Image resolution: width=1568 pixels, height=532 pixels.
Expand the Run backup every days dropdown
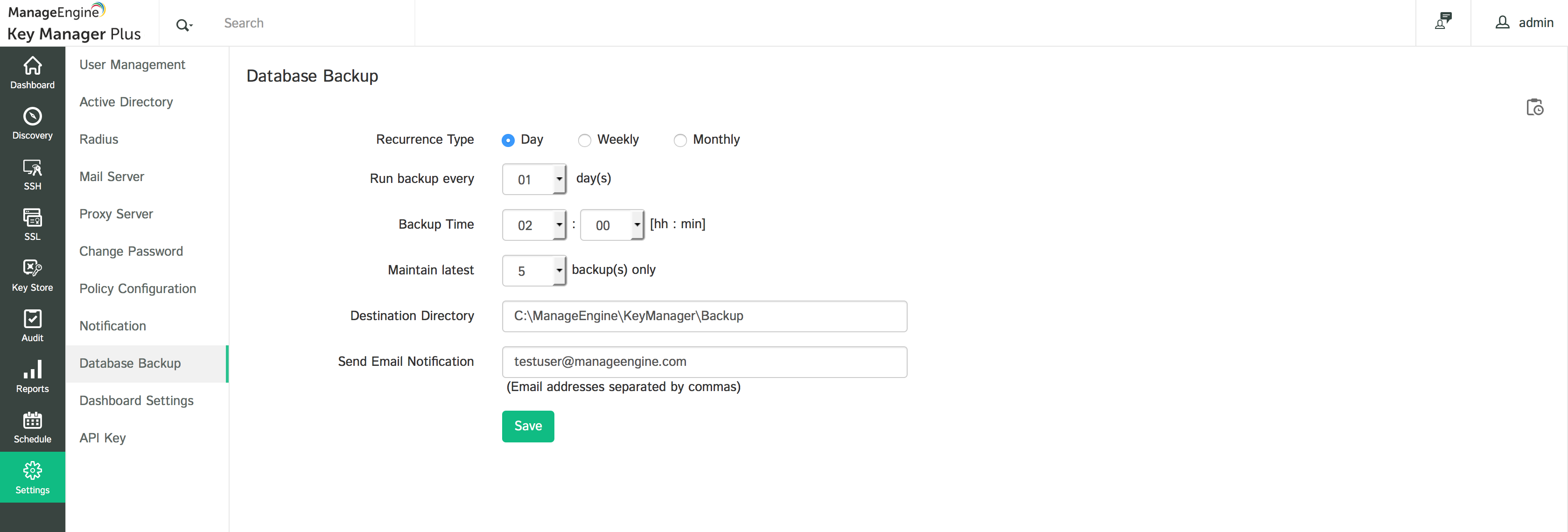(x=534, y=179)
